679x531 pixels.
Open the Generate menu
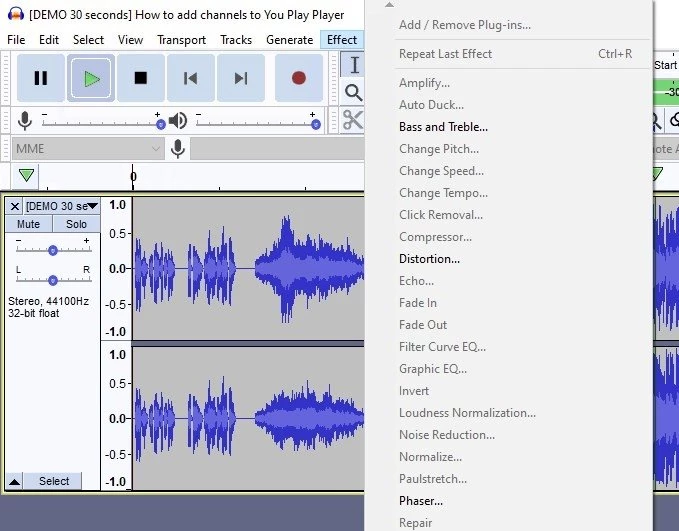pyautogui.click(x=289, y=40)
